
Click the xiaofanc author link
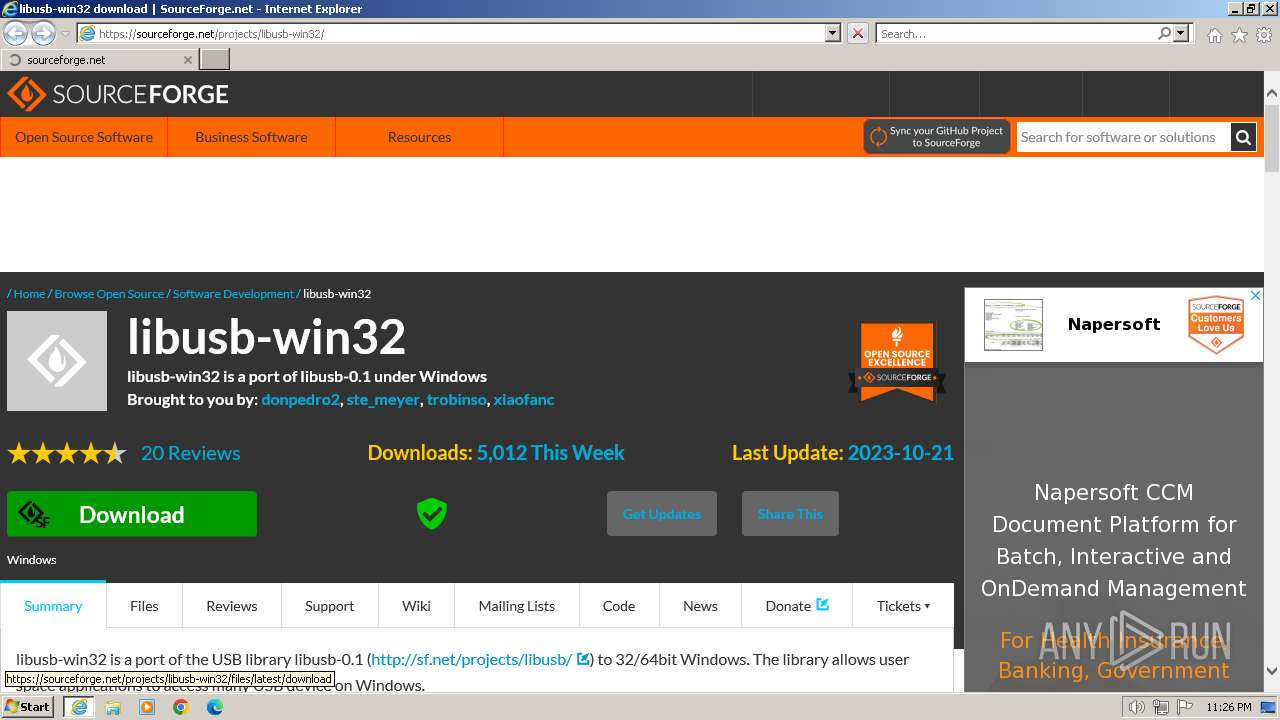(x=524, y=399)
